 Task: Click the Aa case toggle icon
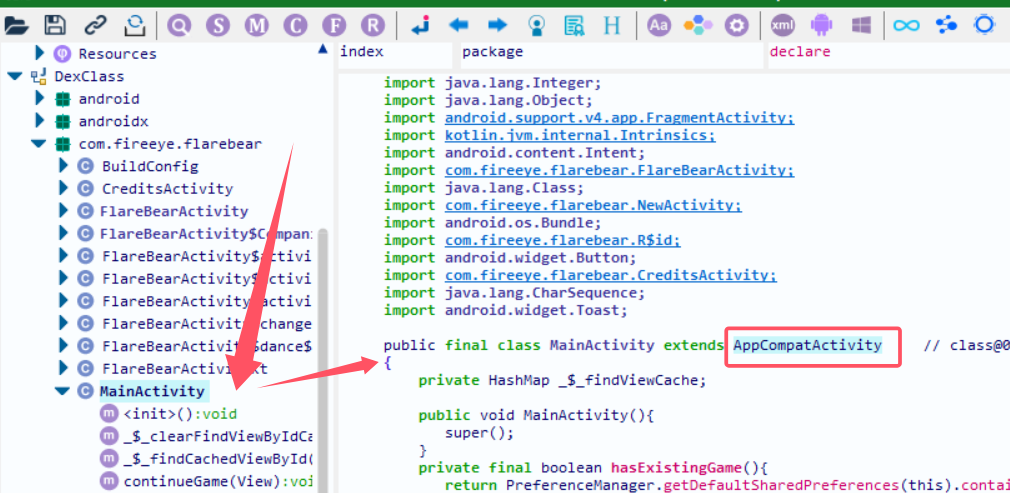pyautogui.click(x=659, y=26)
